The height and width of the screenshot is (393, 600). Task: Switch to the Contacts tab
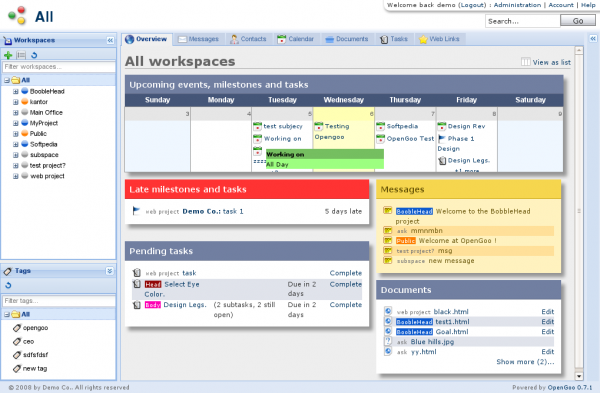pyautogui.click(x=248, y=39)
